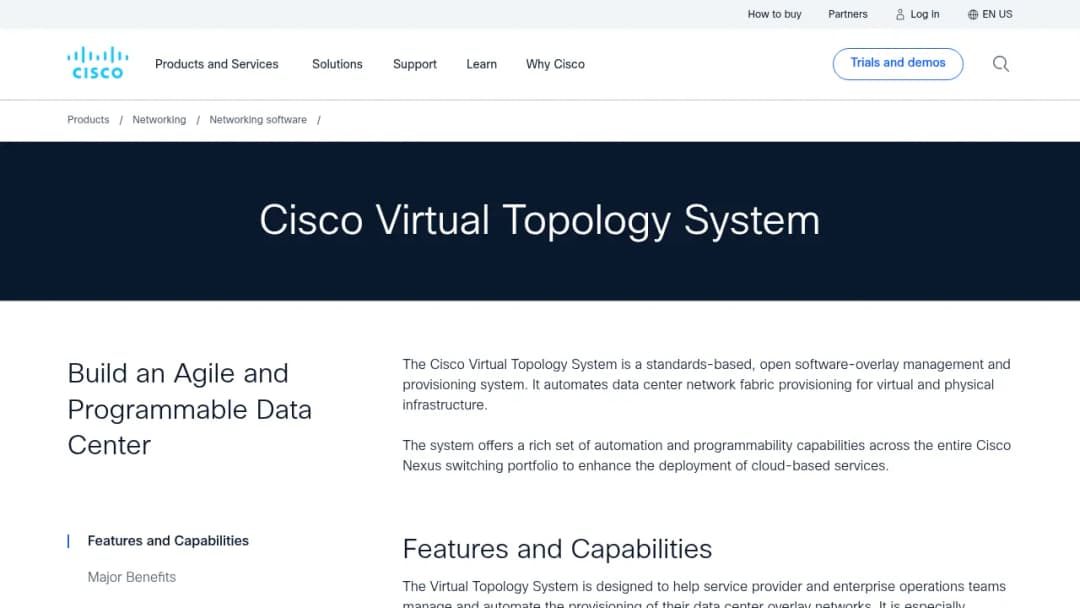This screenshot has height=608, width=1080.
Task: Go to Products breadcrumb
Action: (88, 120)
